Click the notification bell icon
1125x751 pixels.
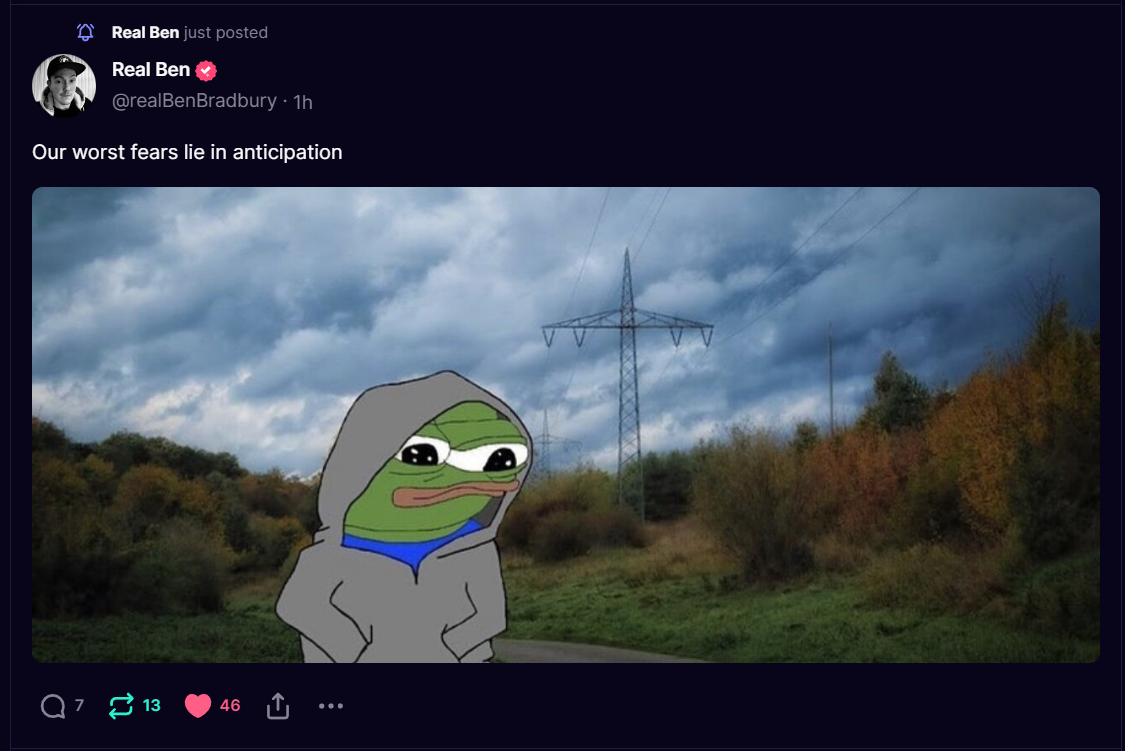85,32
